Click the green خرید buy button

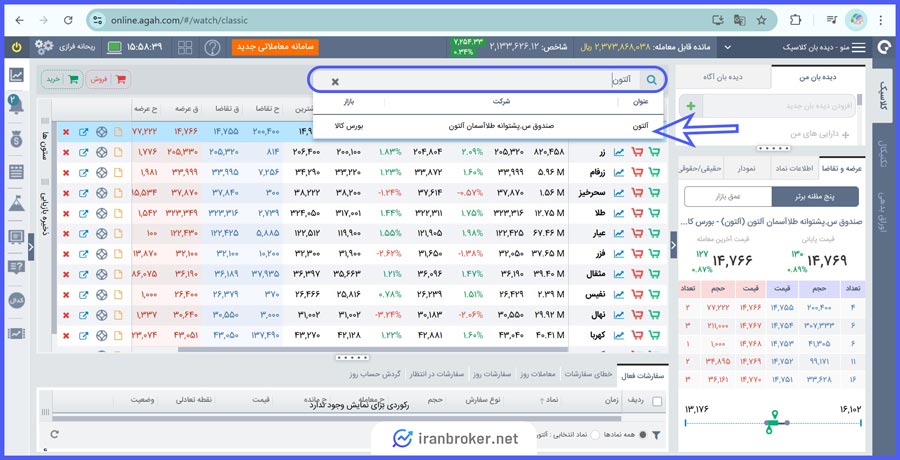62,80
